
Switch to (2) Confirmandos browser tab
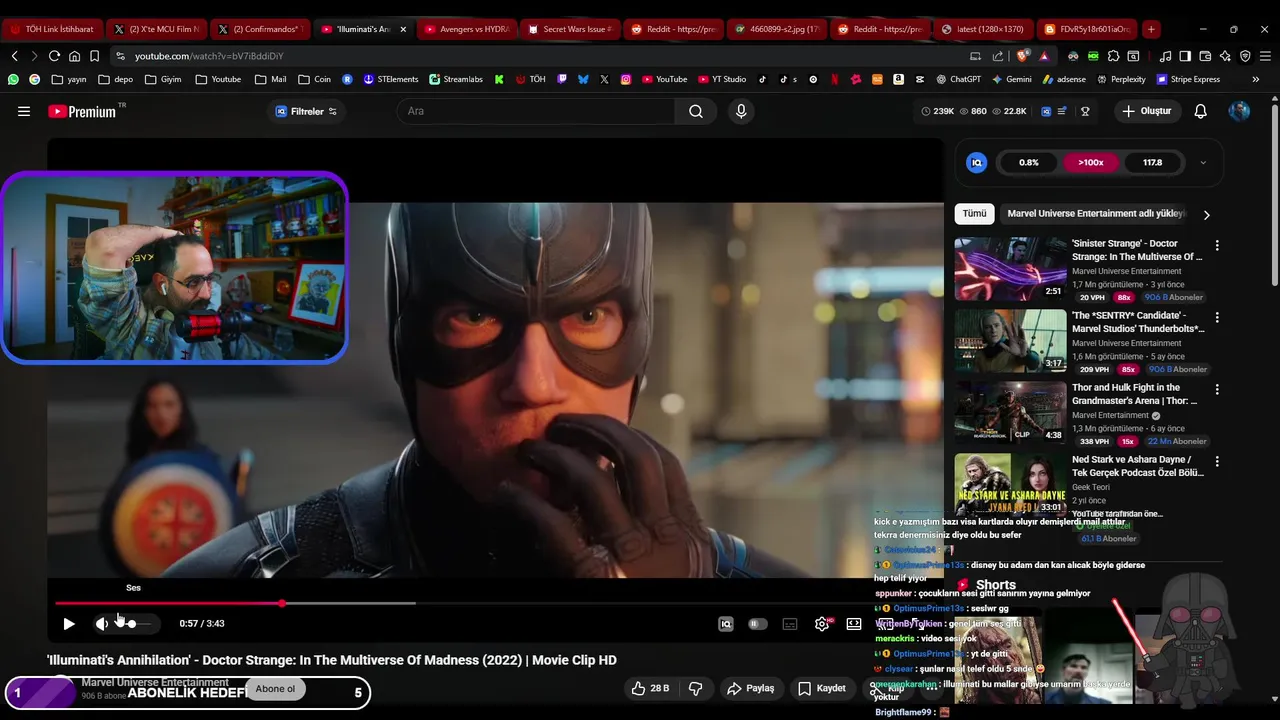pyautogui.click(x=260, y=29)
